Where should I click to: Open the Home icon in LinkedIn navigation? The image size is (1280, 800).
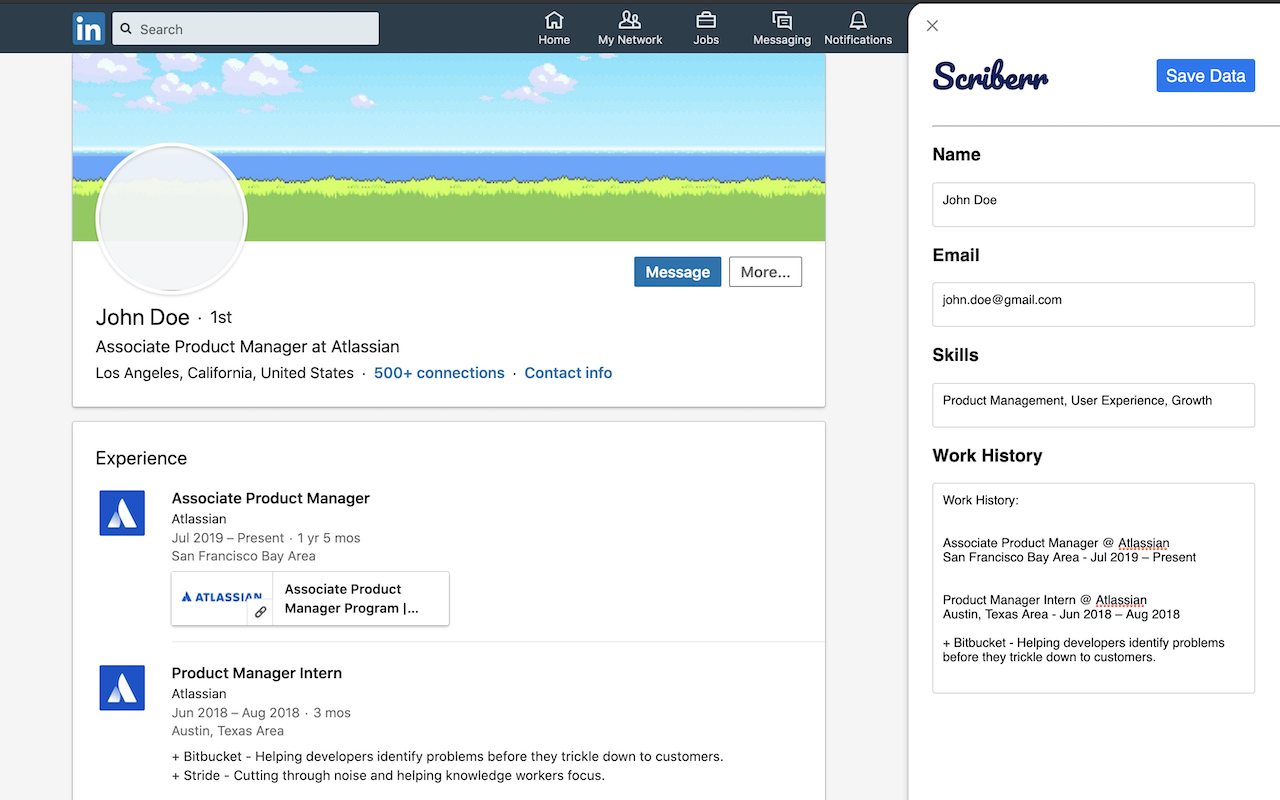pyautogui.click(x=554, y=22)
